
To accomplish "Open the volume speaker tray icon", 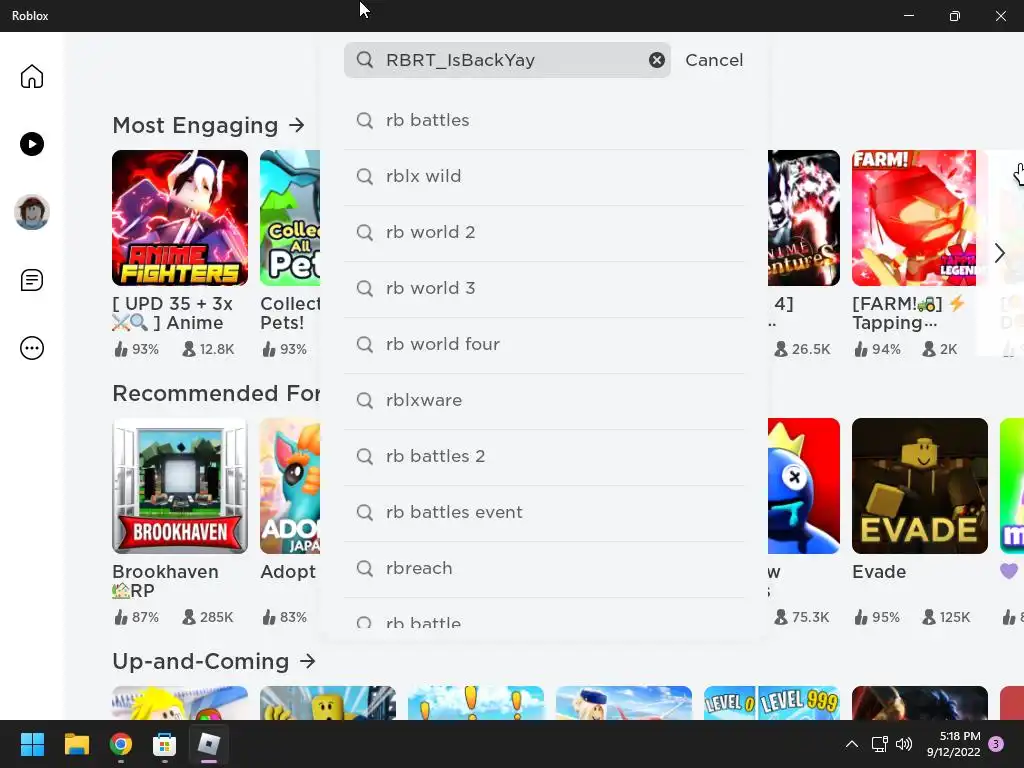I will pos(904,744).
